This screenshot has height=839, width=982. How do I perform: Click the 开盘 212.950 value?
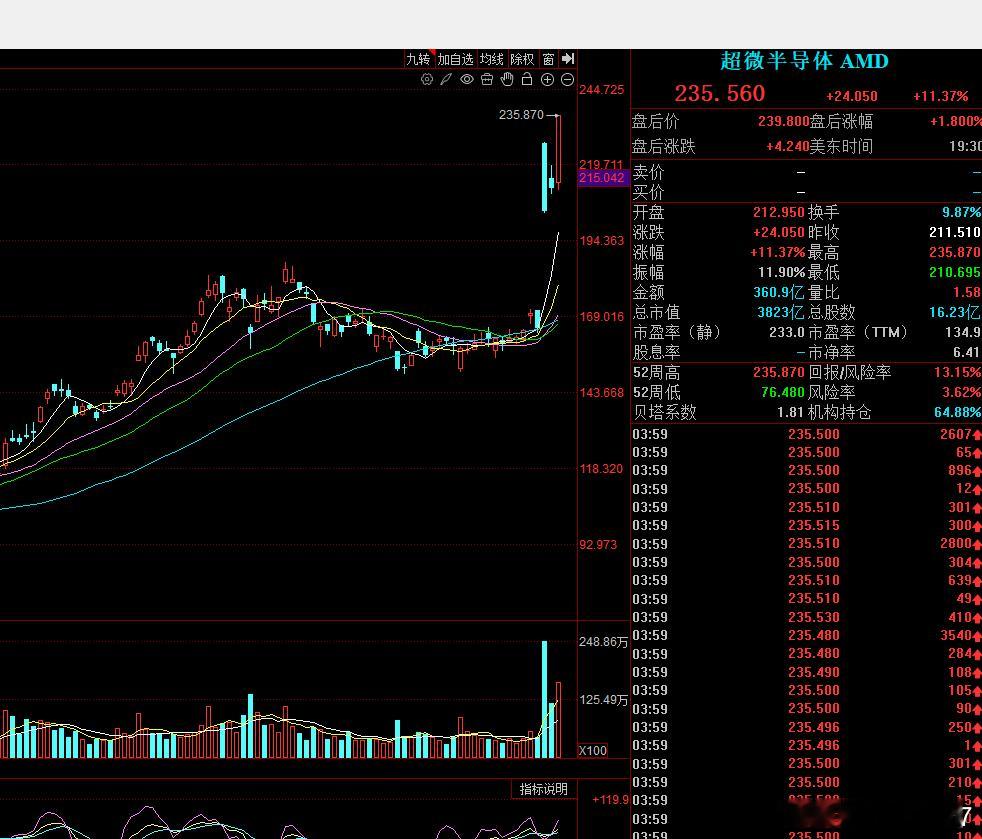(778, 212)
